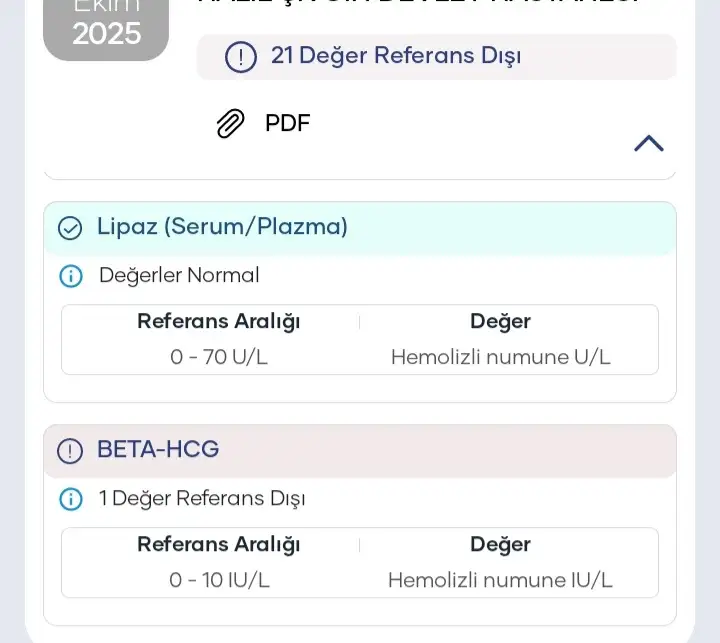
Task: Click Lipaz "Referans Aralığı" column header
Action: (218, 321)
